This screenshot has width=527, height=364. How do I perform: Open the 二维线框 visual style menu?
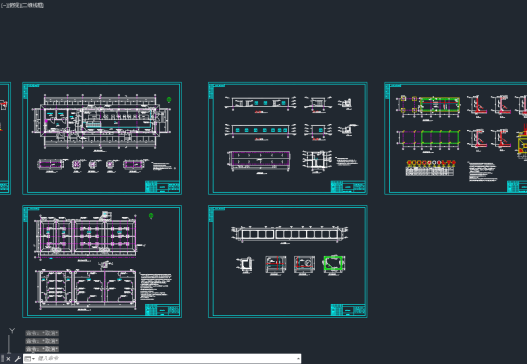(x=32, y=5)
